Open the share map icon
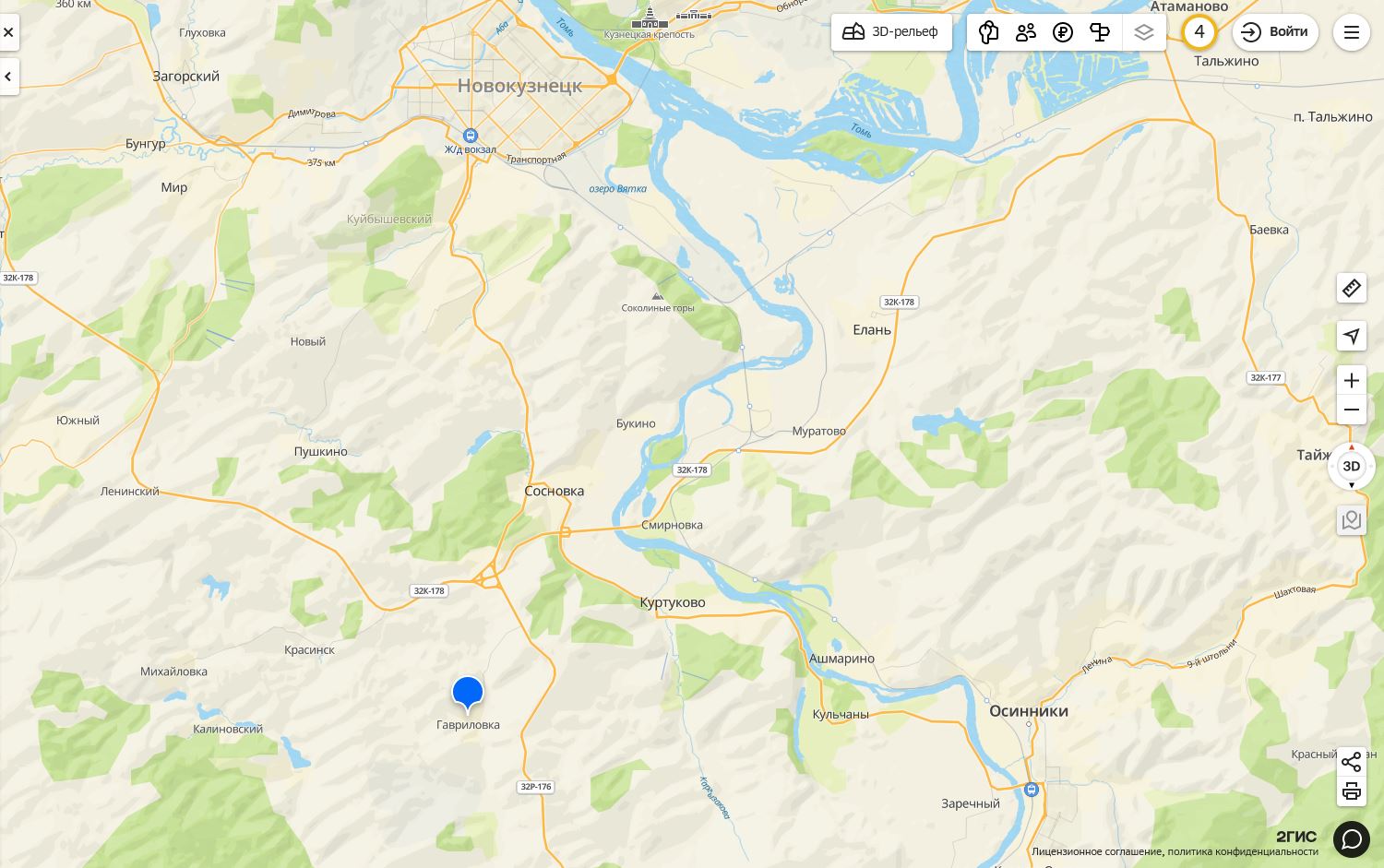Viewport: 1384px width, 868px height. pyautogui.click(x=1351, y=762)
